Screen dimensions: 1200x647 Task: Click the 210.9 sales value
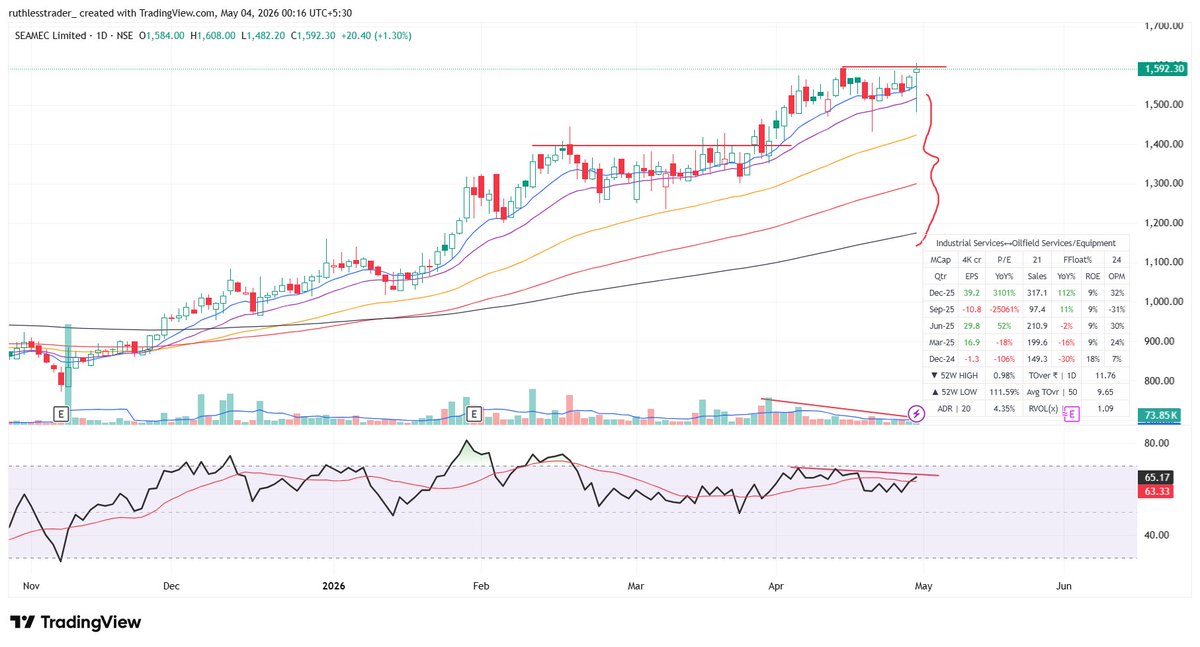click(1037, 324)
